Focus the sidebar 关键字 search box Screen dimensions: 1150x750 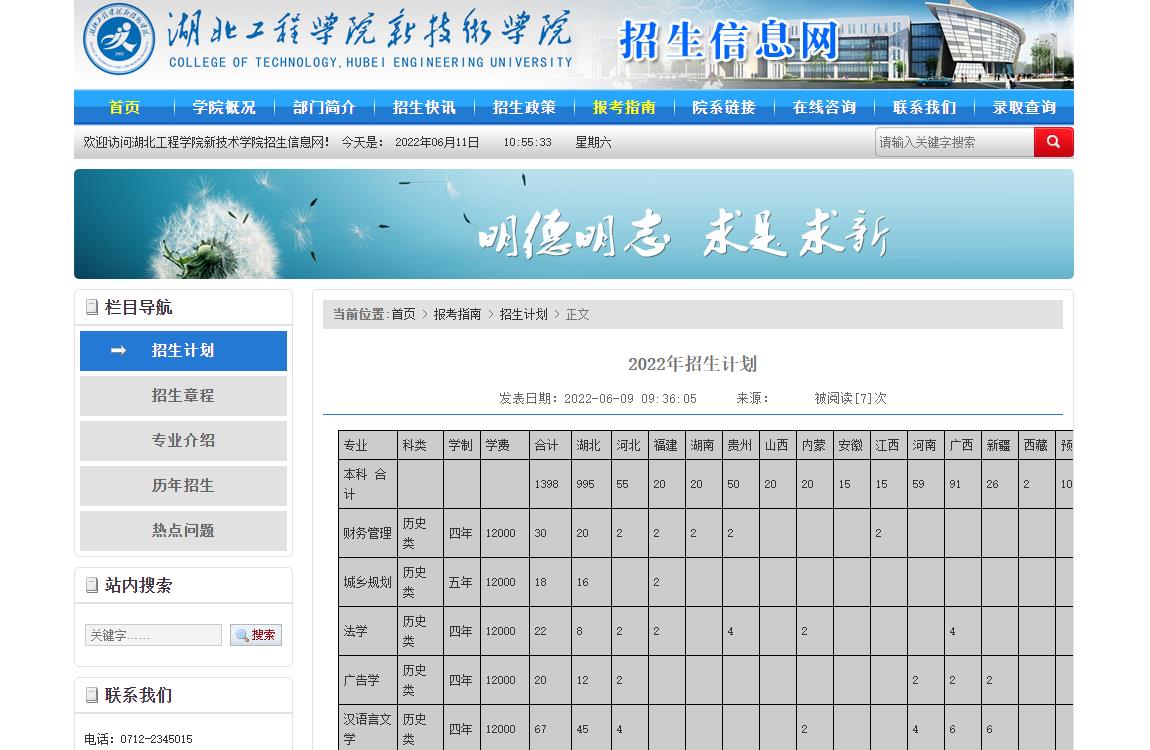[153, 635]
